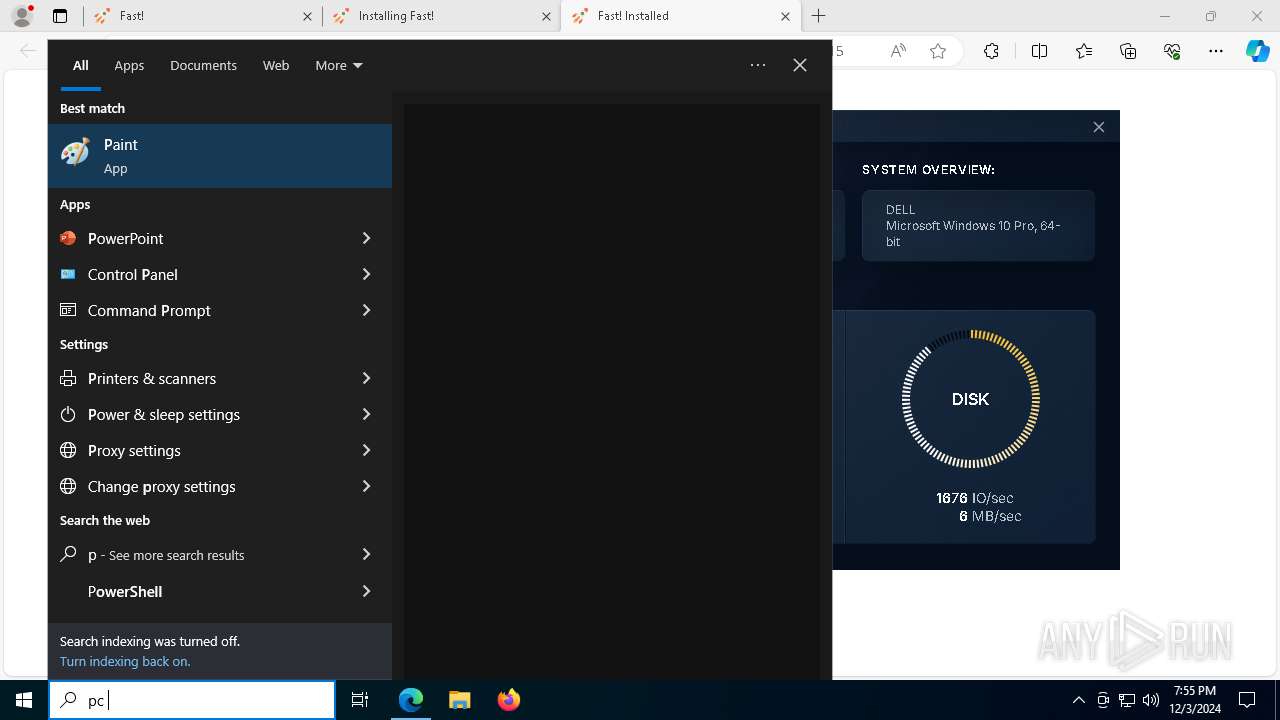Show hidden system tray icons
The height and width of the screenshot is (720, 1280).
tap(1078, 700)
